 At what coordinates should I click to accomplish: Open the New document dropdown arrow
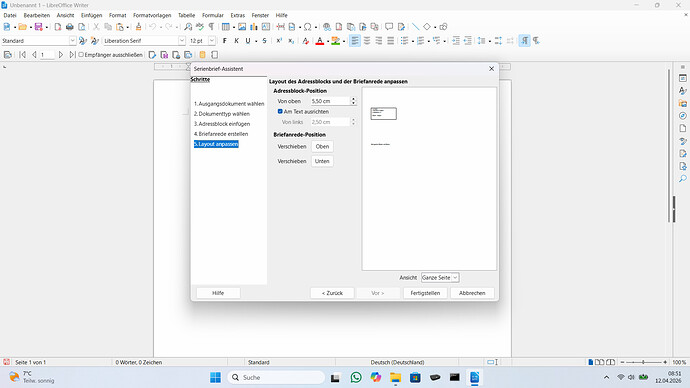[15, 27]
